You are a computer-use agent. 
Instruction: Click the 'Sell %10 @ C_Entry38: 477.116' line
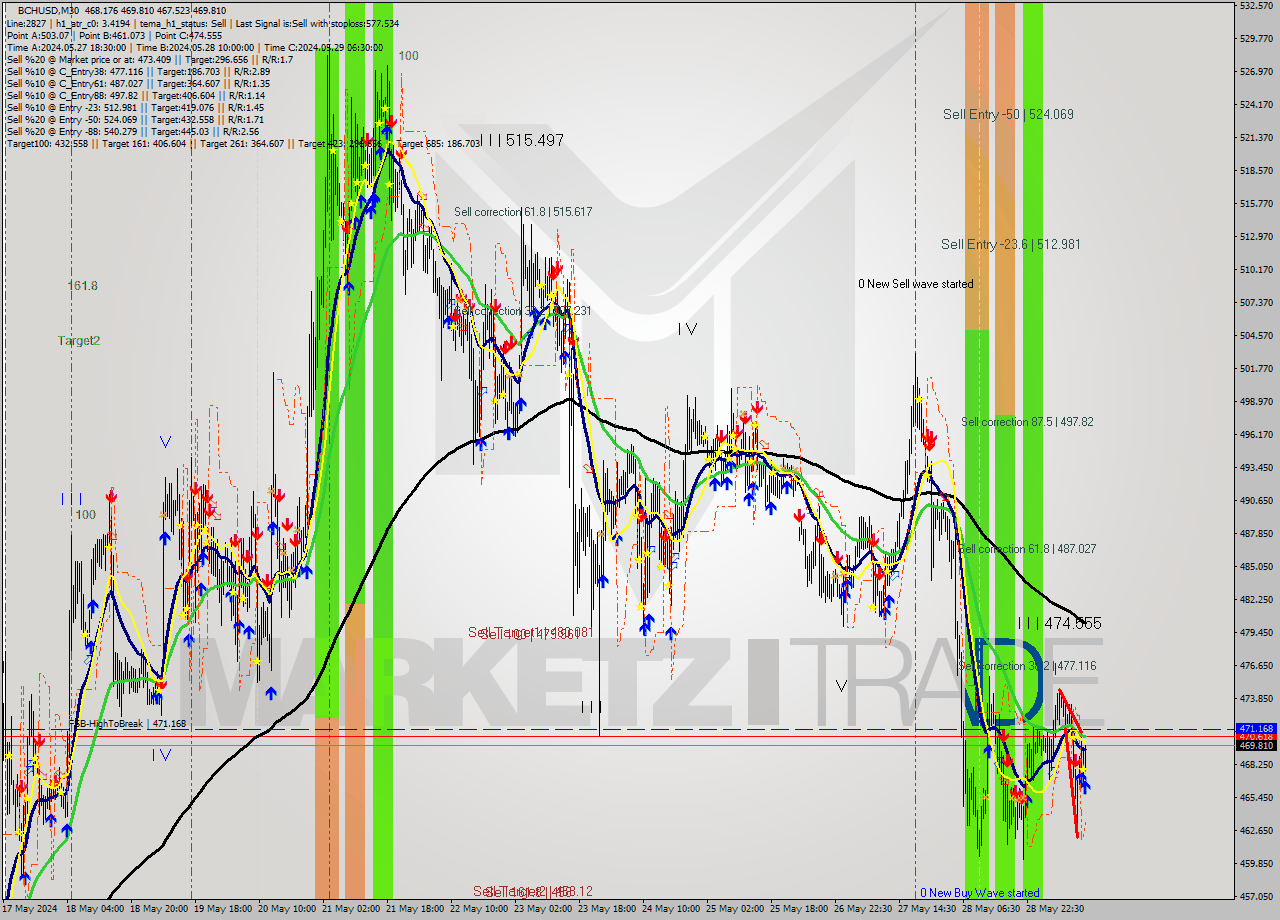(x=138, y=71)
